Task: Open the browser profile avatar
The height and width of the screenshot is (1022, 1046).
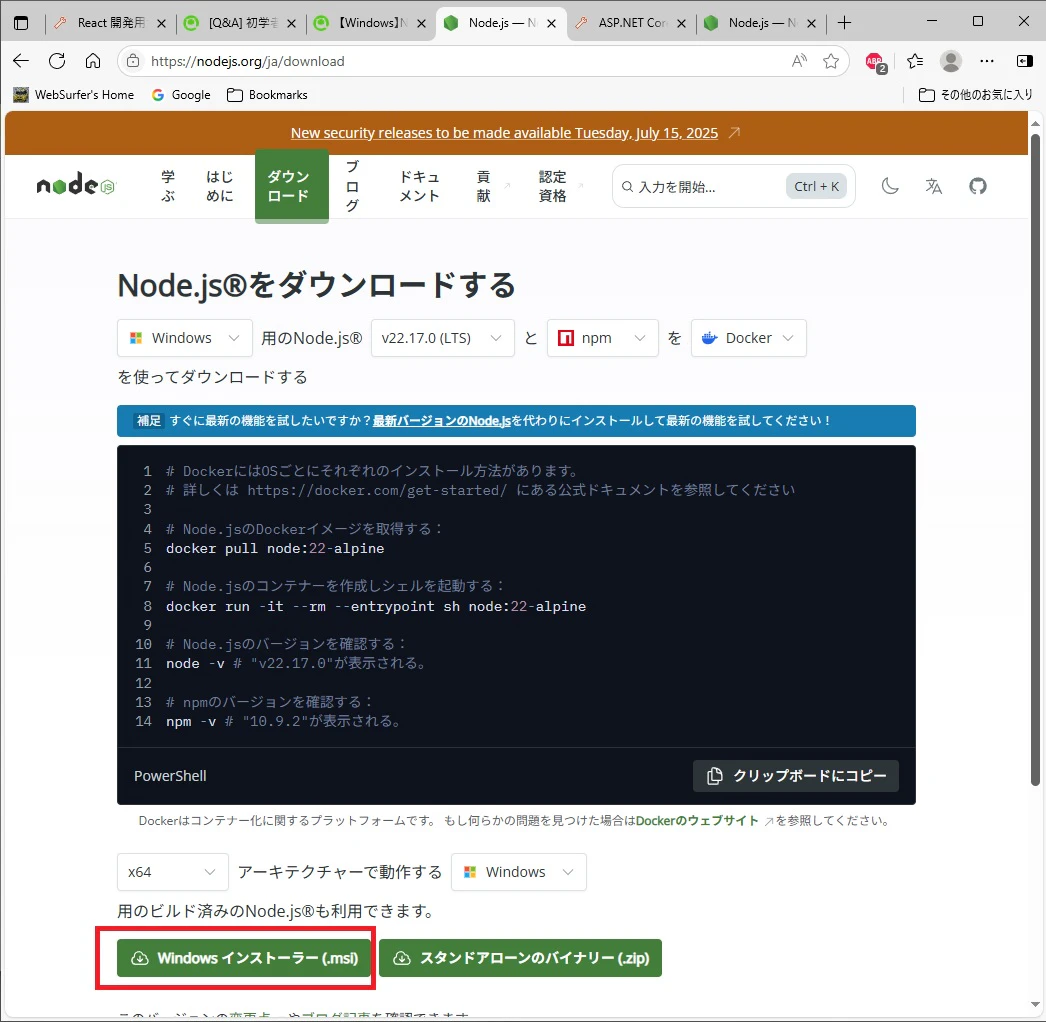Action: tap(950, 60)
